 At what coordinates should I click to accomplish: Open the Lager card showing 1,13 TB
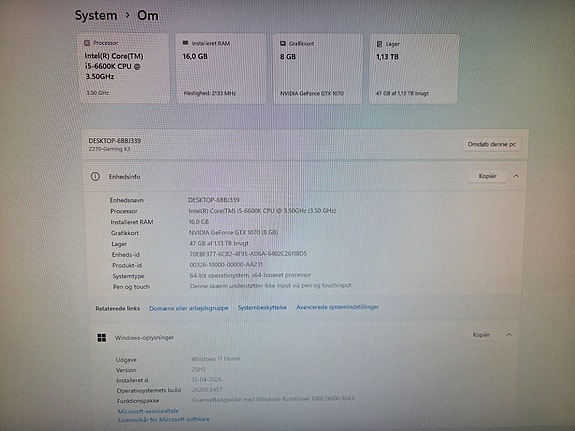414,69
